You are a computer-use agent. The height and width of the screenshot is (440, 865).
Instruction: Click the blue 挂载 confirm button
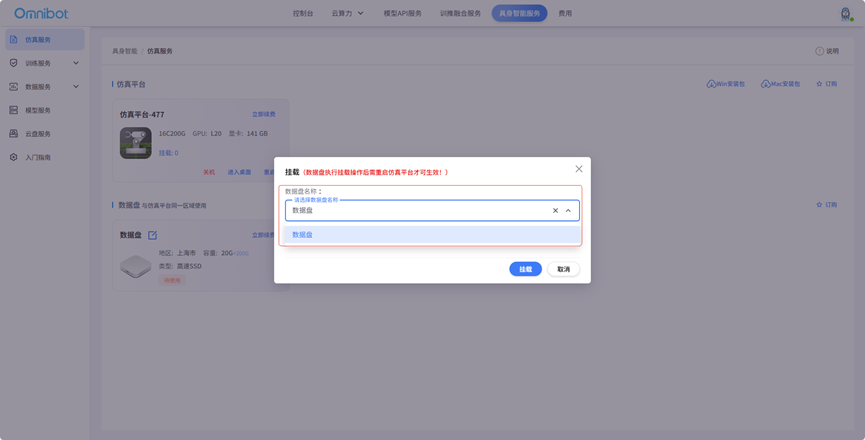pos(525,269)
